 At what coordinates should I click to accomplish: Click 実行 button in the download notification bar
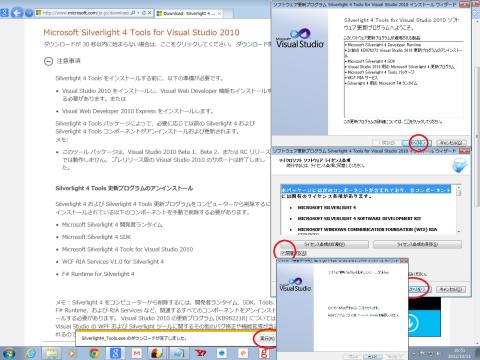tap(267, 338)
